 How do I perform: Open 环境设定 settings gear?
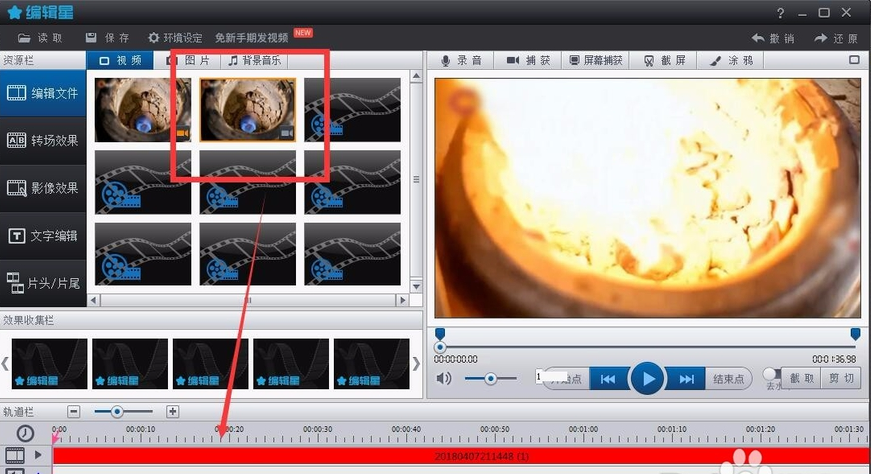click(153, 37)
